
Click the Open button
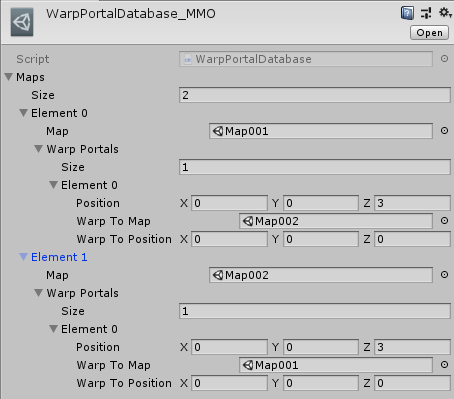point(429,33)
